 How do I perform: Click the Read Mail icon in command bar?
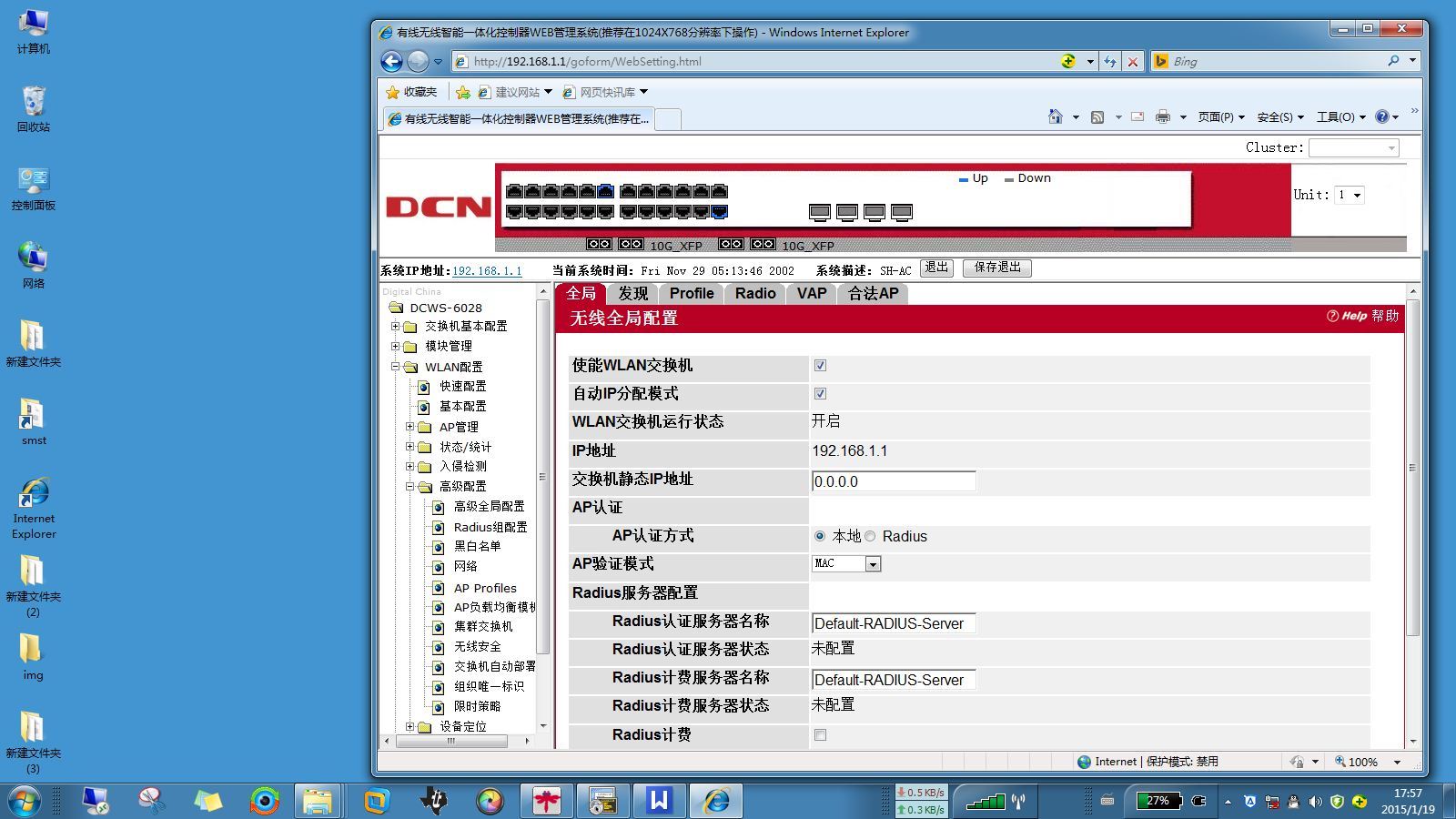pos(1137,116)
